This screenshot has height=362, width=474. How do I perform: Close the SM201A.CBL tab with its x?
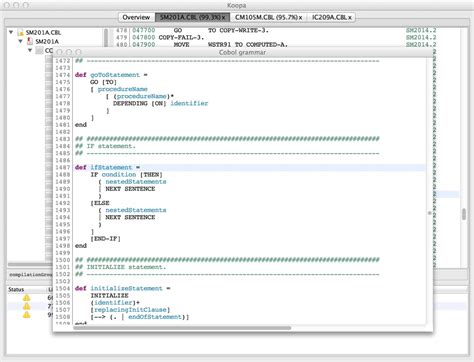224,18
